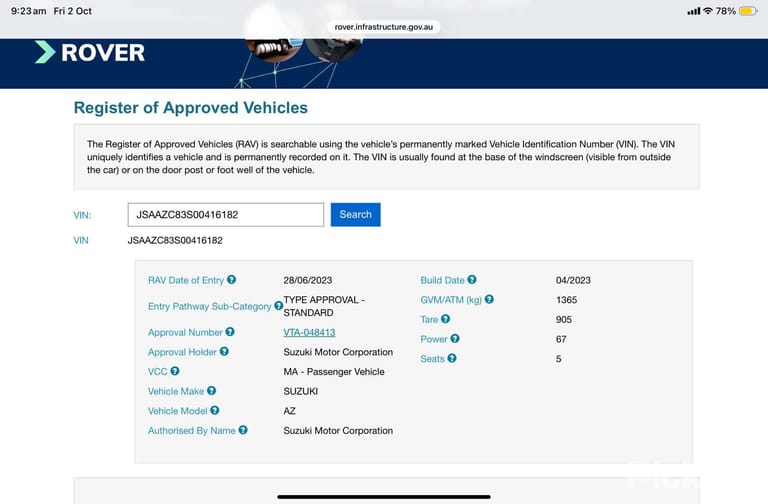The image size is (768, 504).
Task: Click the help icon beside Tare
Action: tap(445, 319)
